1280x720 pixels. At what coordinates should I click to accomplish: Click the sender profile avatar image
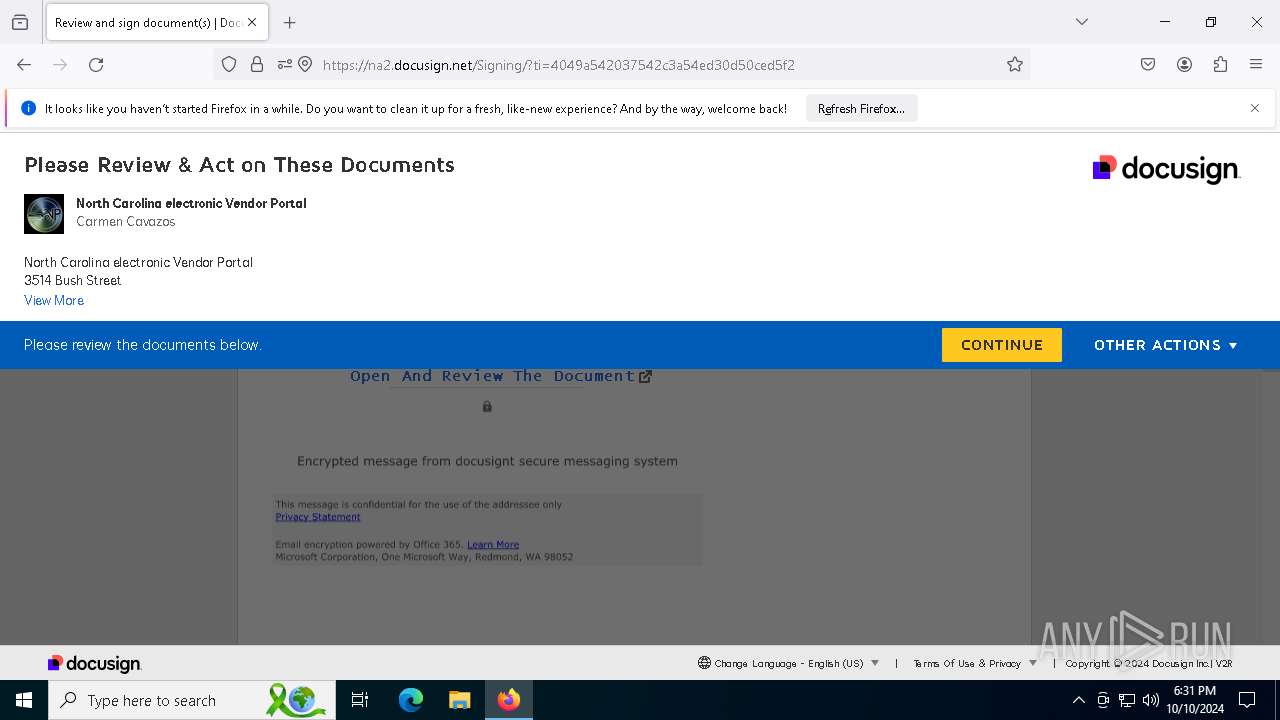point(44,214)
